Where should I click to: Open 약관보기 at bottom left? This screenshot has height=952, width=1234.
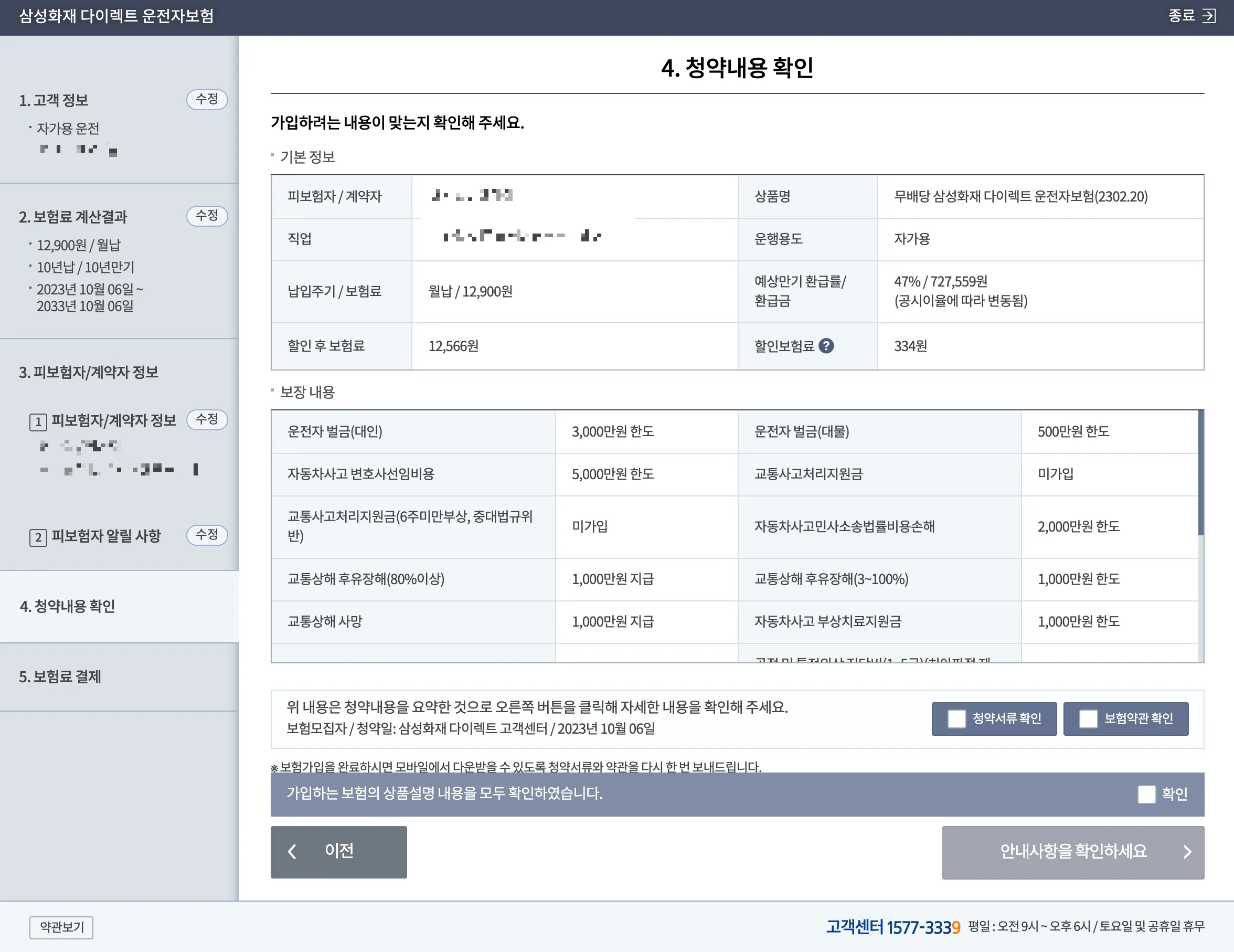point(61,927)
